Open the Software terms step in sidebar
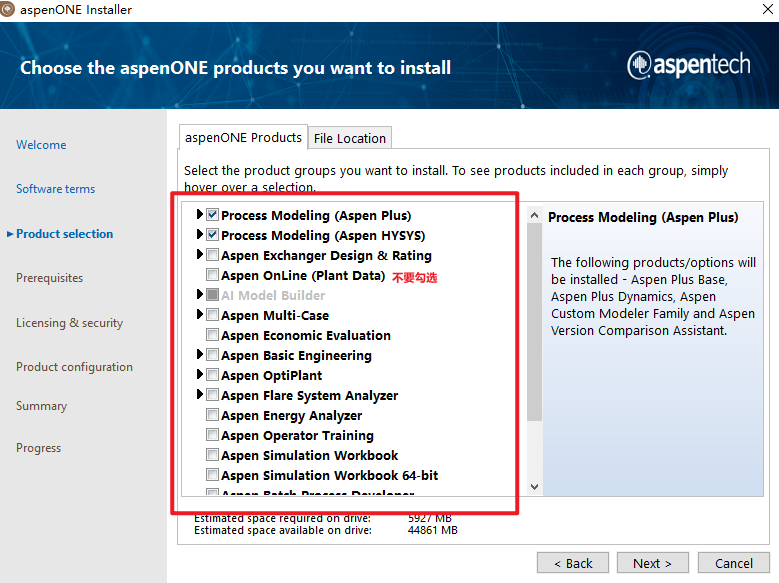This screenshot has height=583, width=779. [55, 189]
